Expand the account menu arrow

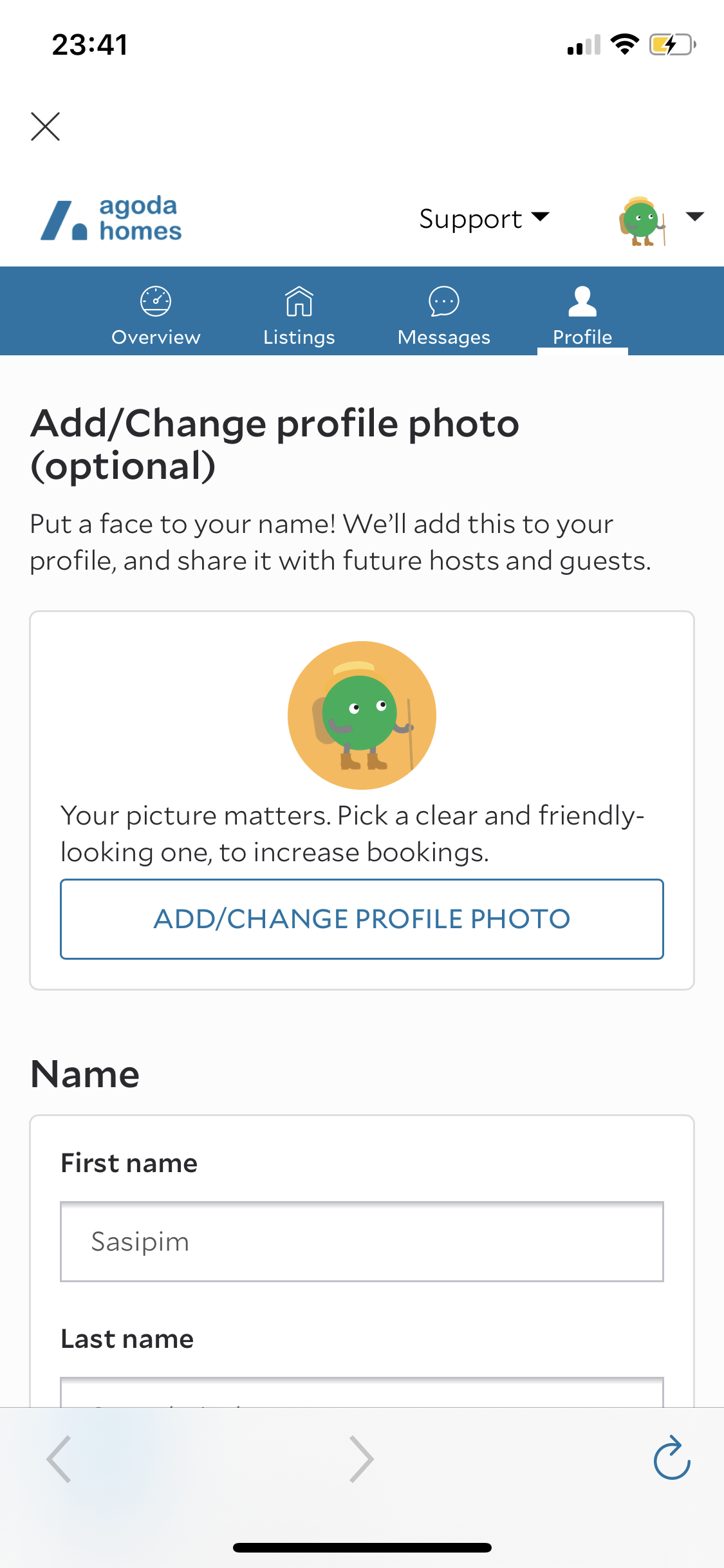(x=694, y=217)
